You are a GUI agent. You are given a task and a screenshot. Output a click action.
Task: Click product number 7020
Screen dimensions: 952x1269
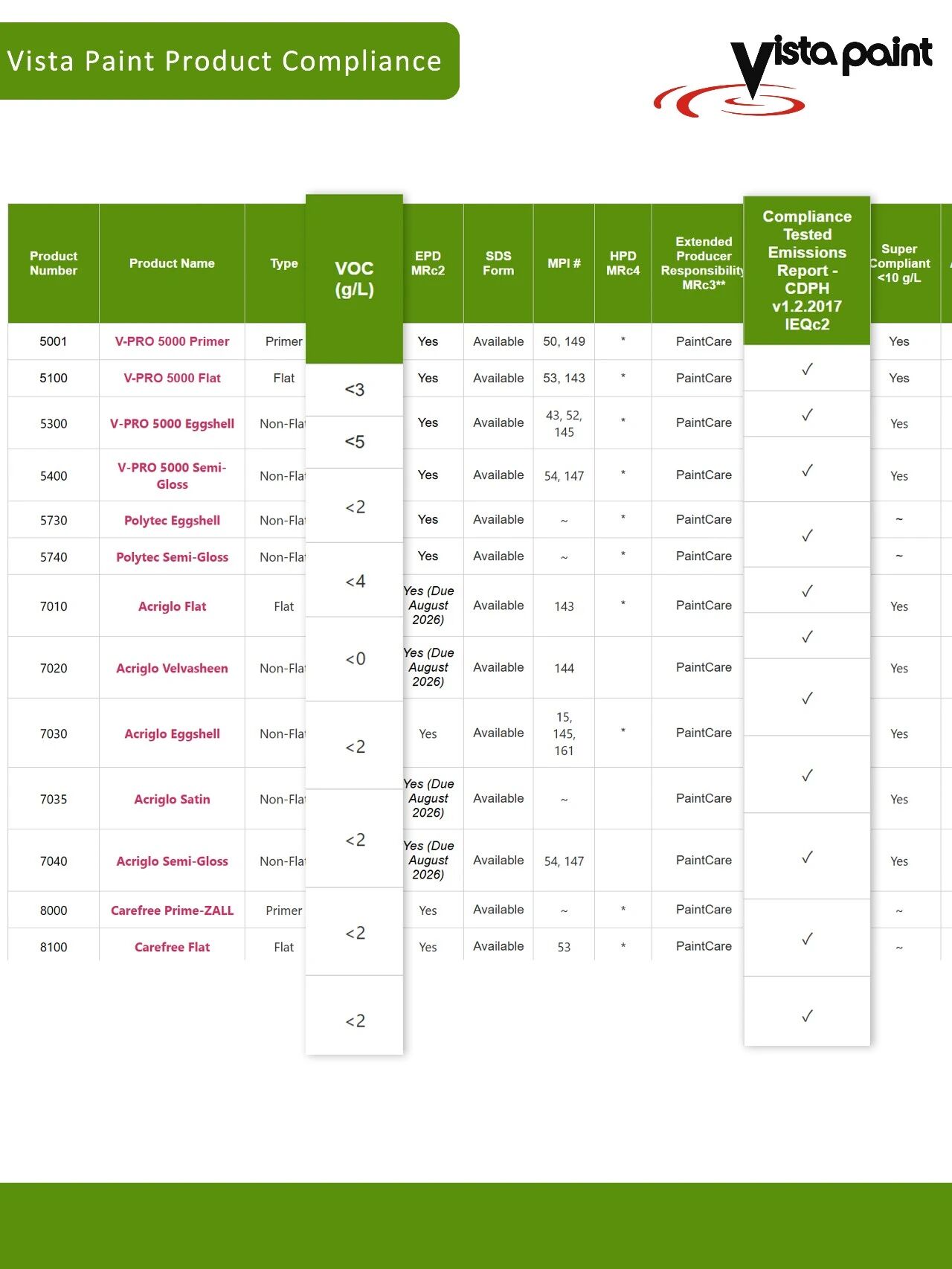pos(54,669)
